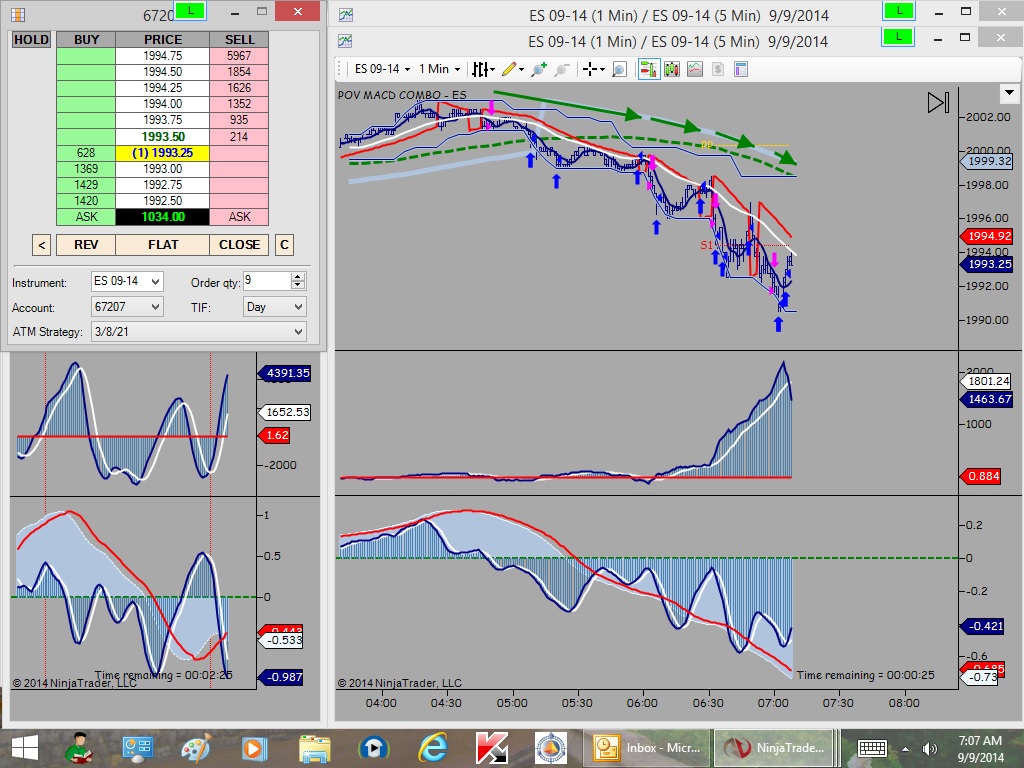
Task: Open File Explorer from the taskbar
Action: pyautogui.click(x=315, y=748)
